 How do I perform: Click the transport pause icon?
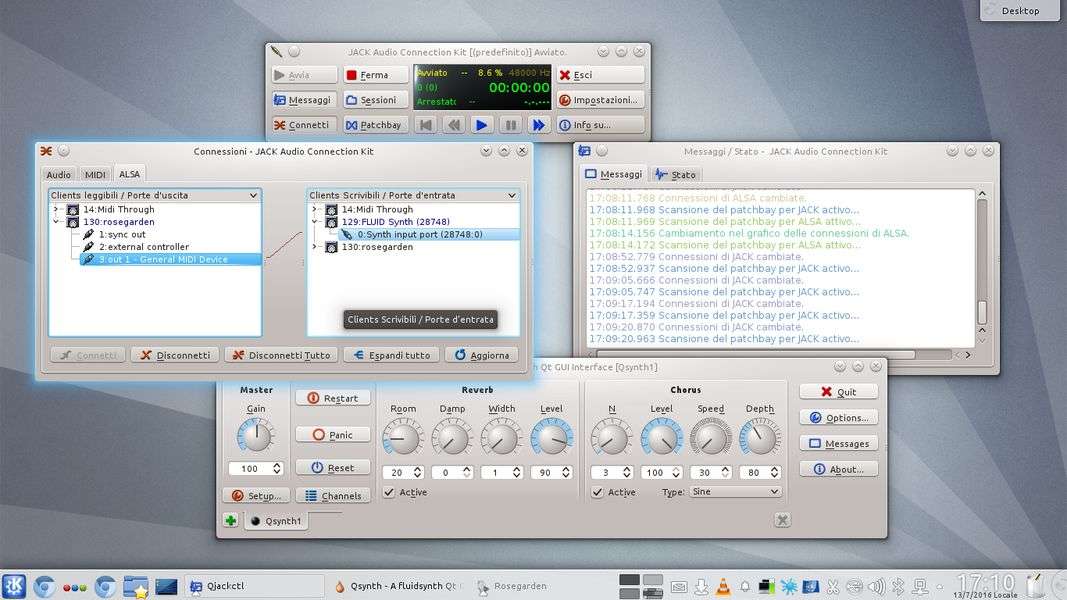pos(510,125)
